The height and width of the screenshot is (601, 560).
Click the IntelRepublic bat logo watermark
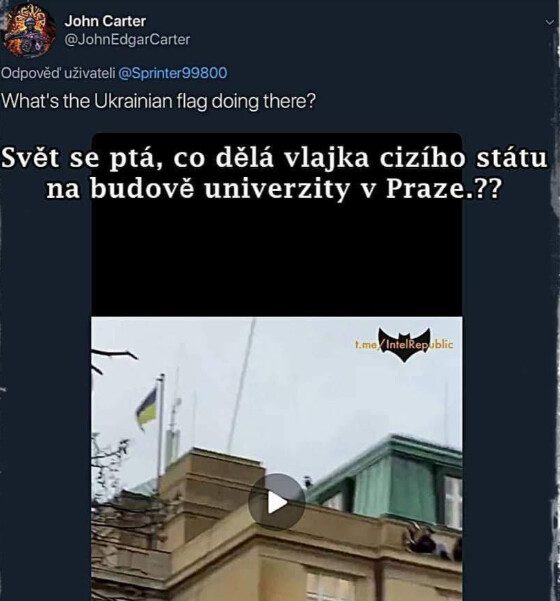[x=404, y=345]
